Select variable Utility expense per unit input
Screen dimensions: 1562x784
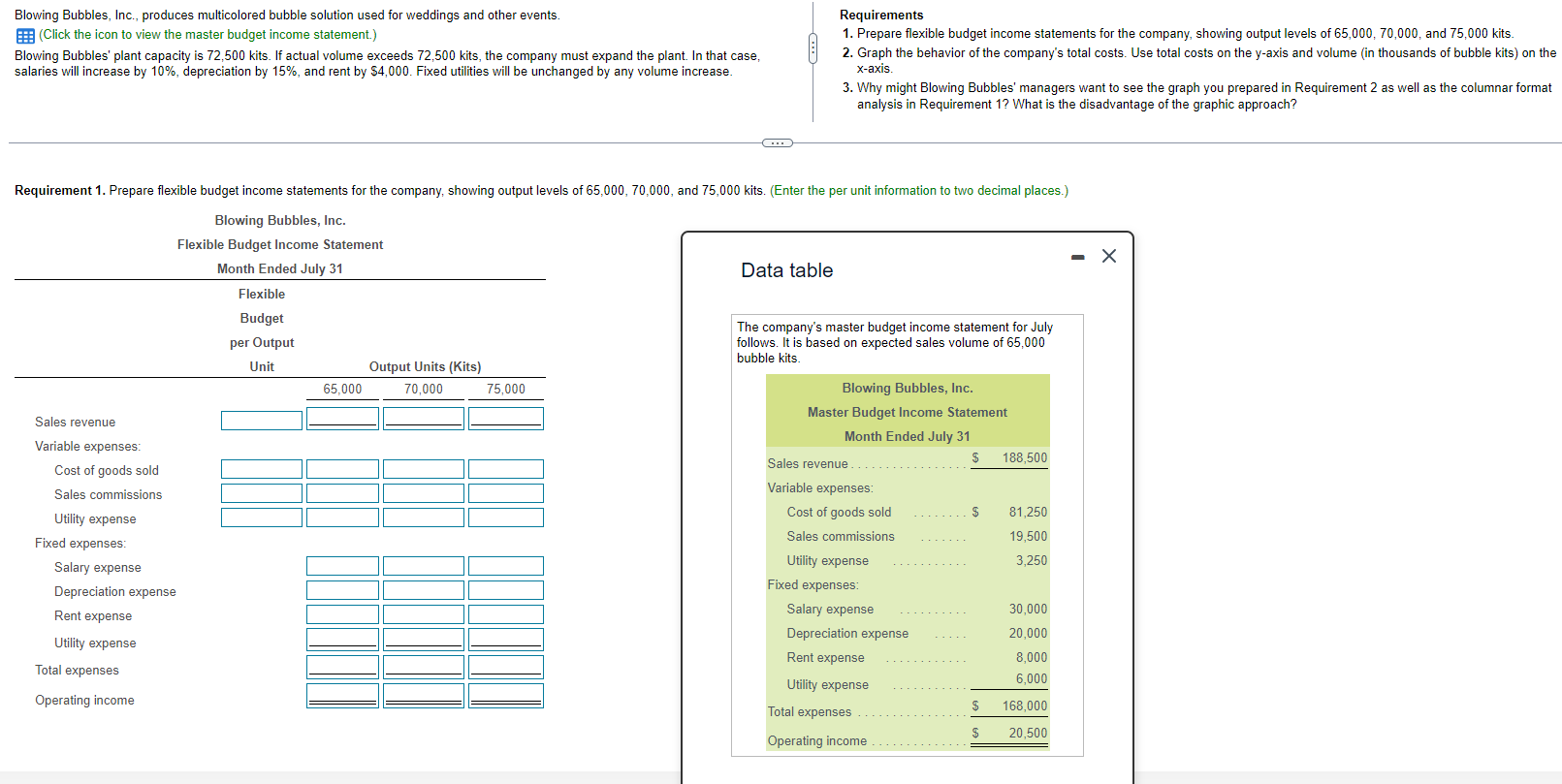click(262, 517)
